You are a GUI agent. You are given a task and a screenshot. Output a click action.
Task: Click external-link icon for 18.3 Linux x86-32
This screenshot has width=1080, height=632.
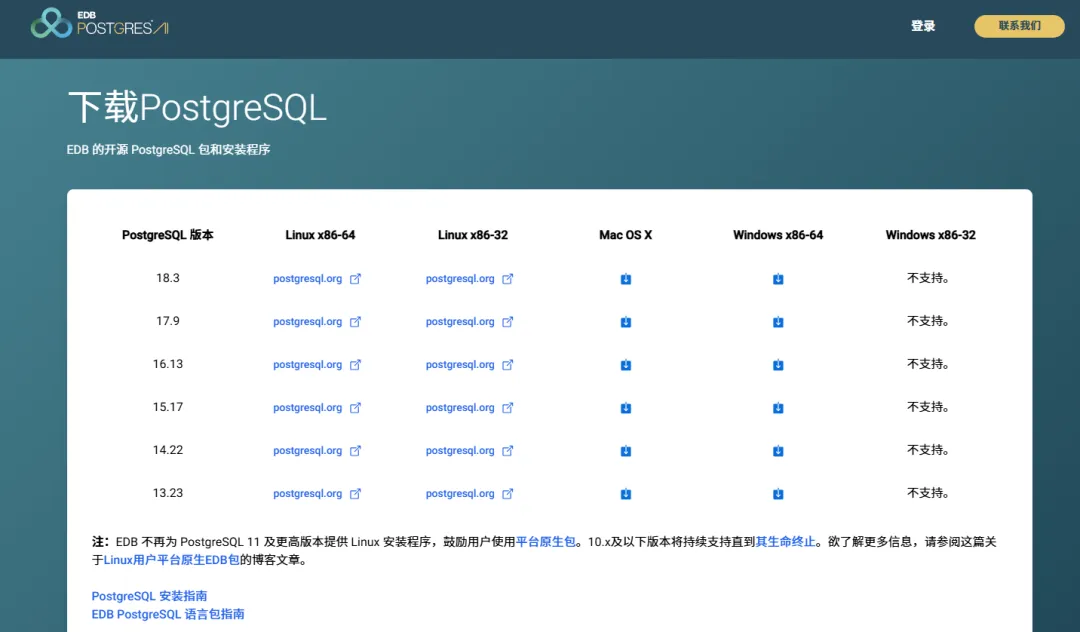508,279
